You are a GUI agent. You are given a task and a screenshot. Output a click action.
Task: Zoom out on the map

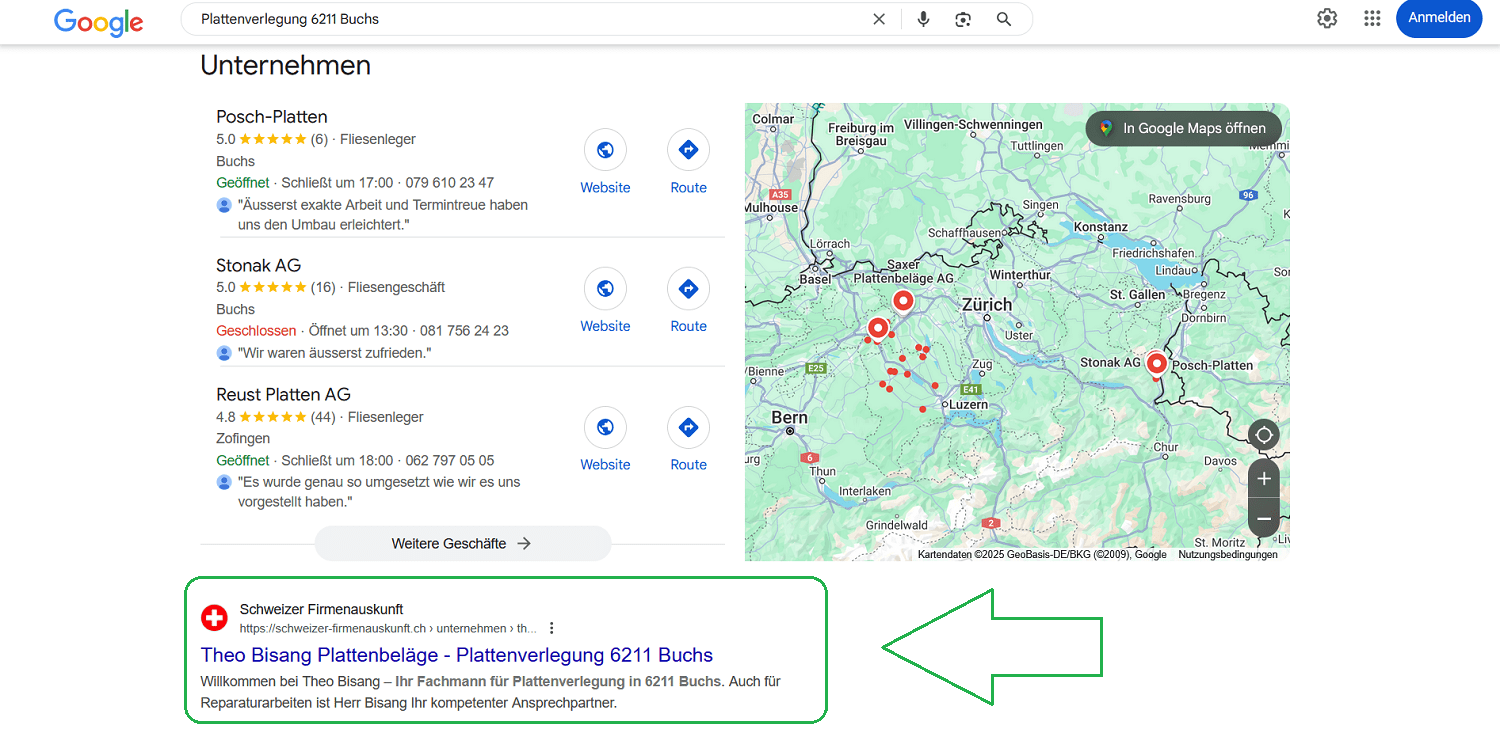tap(1264, 518)
